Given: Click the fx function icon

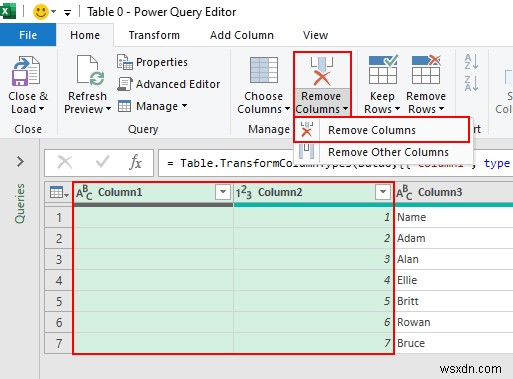Looking at the screenshot, I should point(135,163).
